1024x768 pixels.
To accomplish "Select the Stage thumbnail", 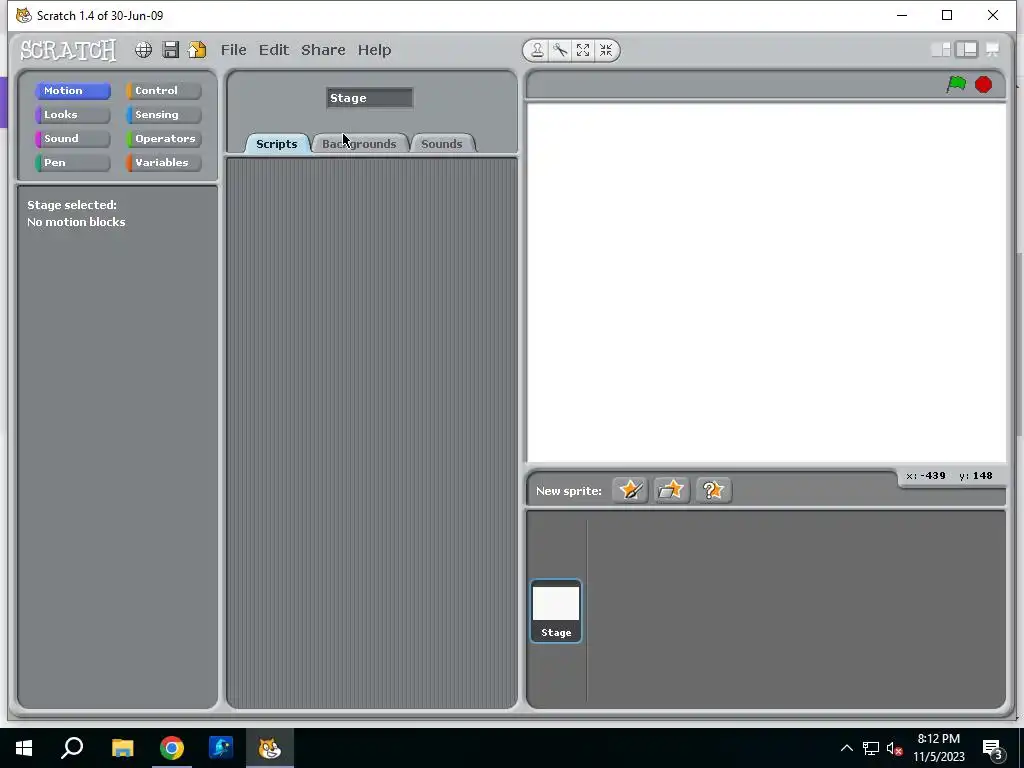I will pyautogui.click(x=556, y=611).
